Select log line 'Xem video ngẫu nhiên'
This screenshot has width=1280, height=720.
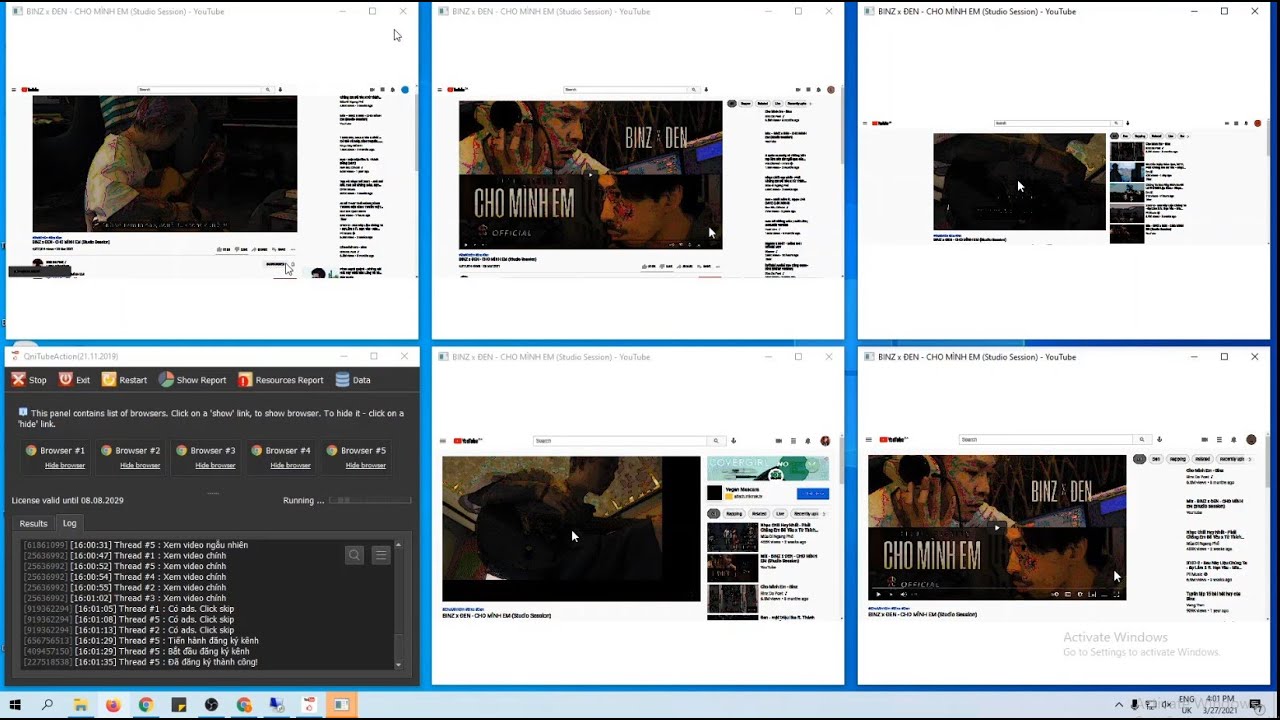pos(135,545)
